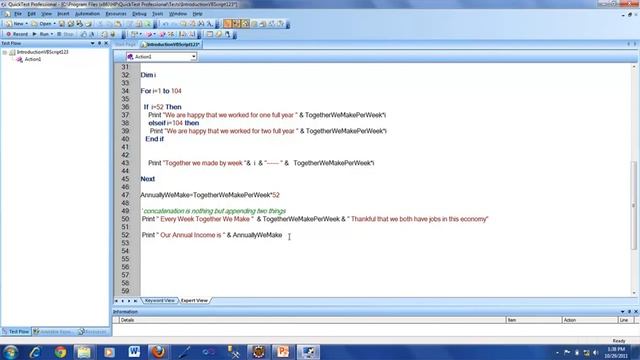Open the New button dropdown arrow
The image size is (640, 360).
pos(27,24)
